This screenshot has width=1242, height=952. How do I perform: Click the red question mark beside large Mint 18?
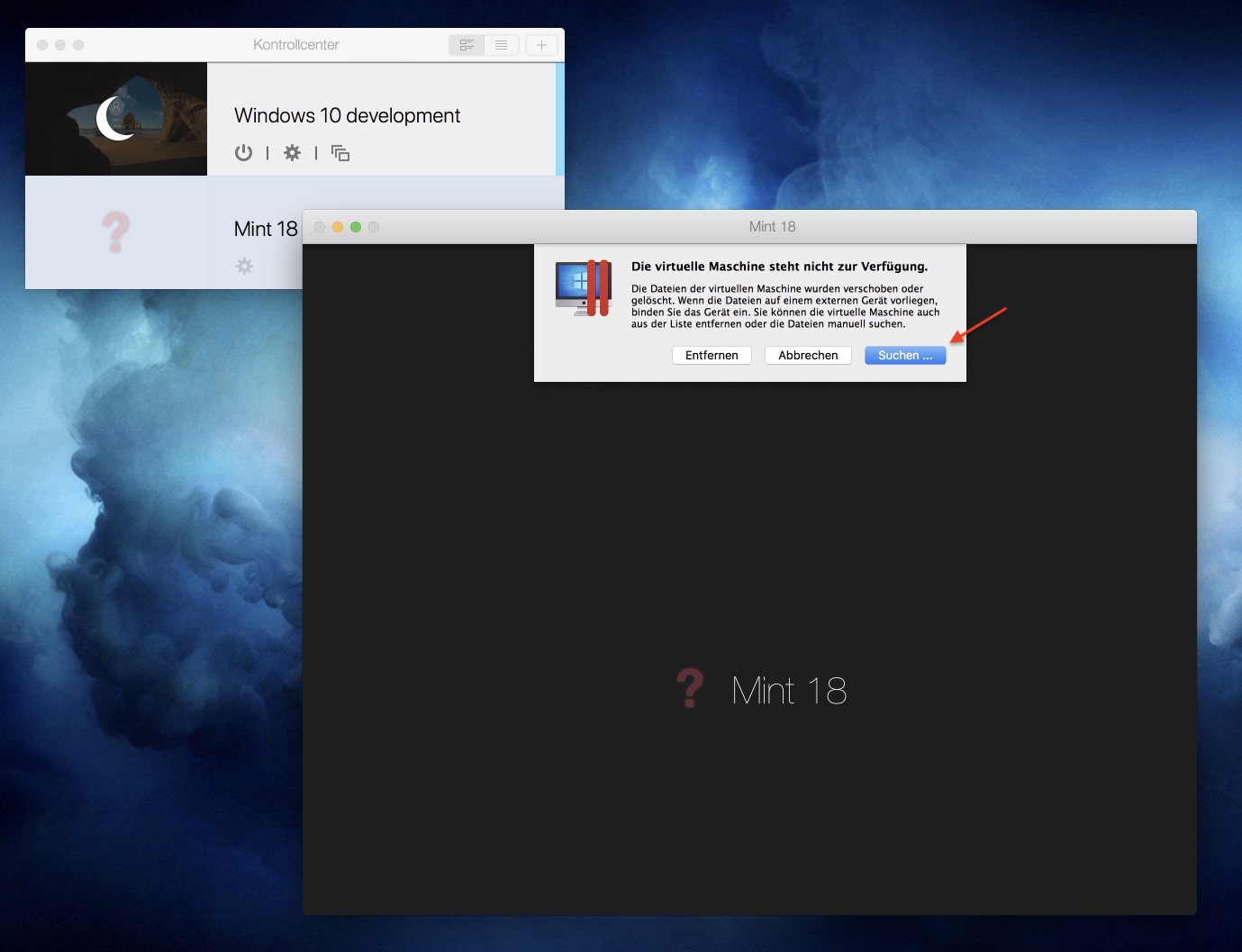pyautogui.click(x=690, y=689)
